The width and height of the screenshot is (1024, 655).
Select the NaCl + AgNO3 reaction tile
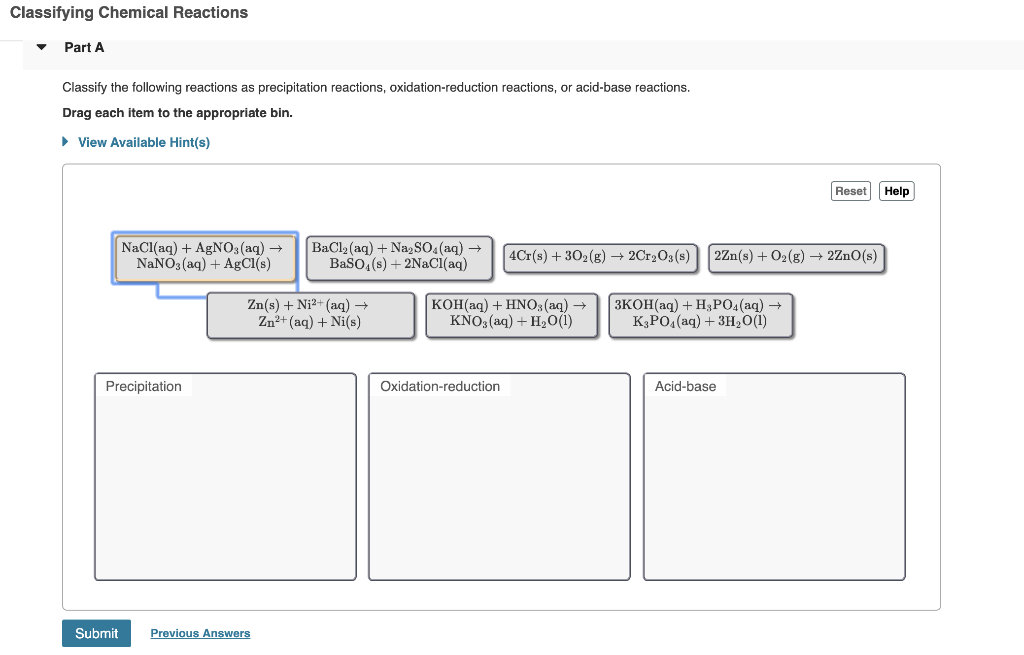[204, 255]
